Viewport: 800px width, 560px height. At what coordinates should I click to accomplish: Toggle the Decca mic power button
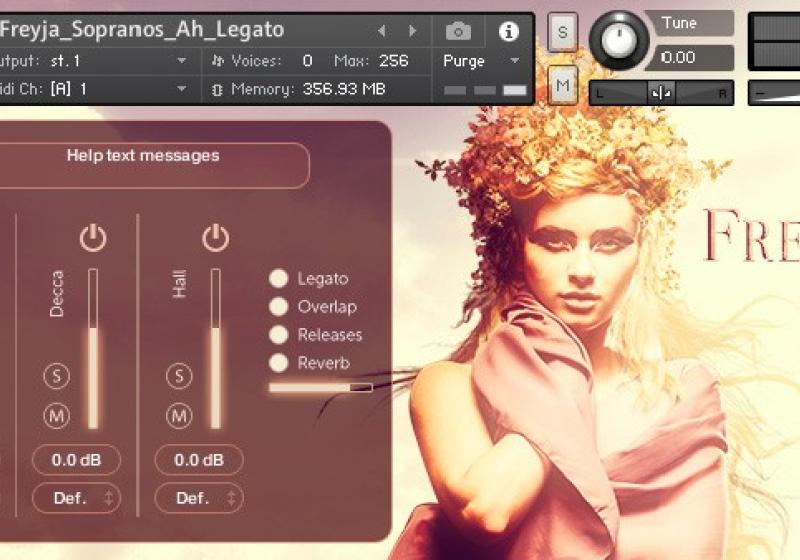coord(93,238)
